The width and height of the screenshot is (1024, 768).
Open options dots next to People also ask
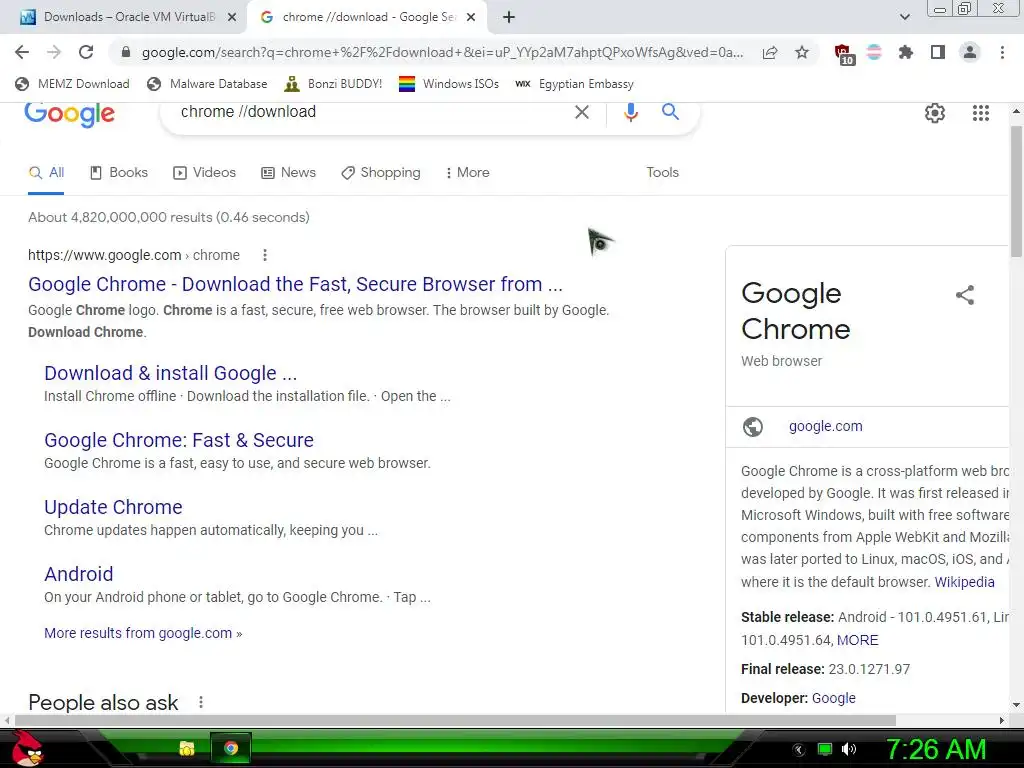click(x=200, y=702)
